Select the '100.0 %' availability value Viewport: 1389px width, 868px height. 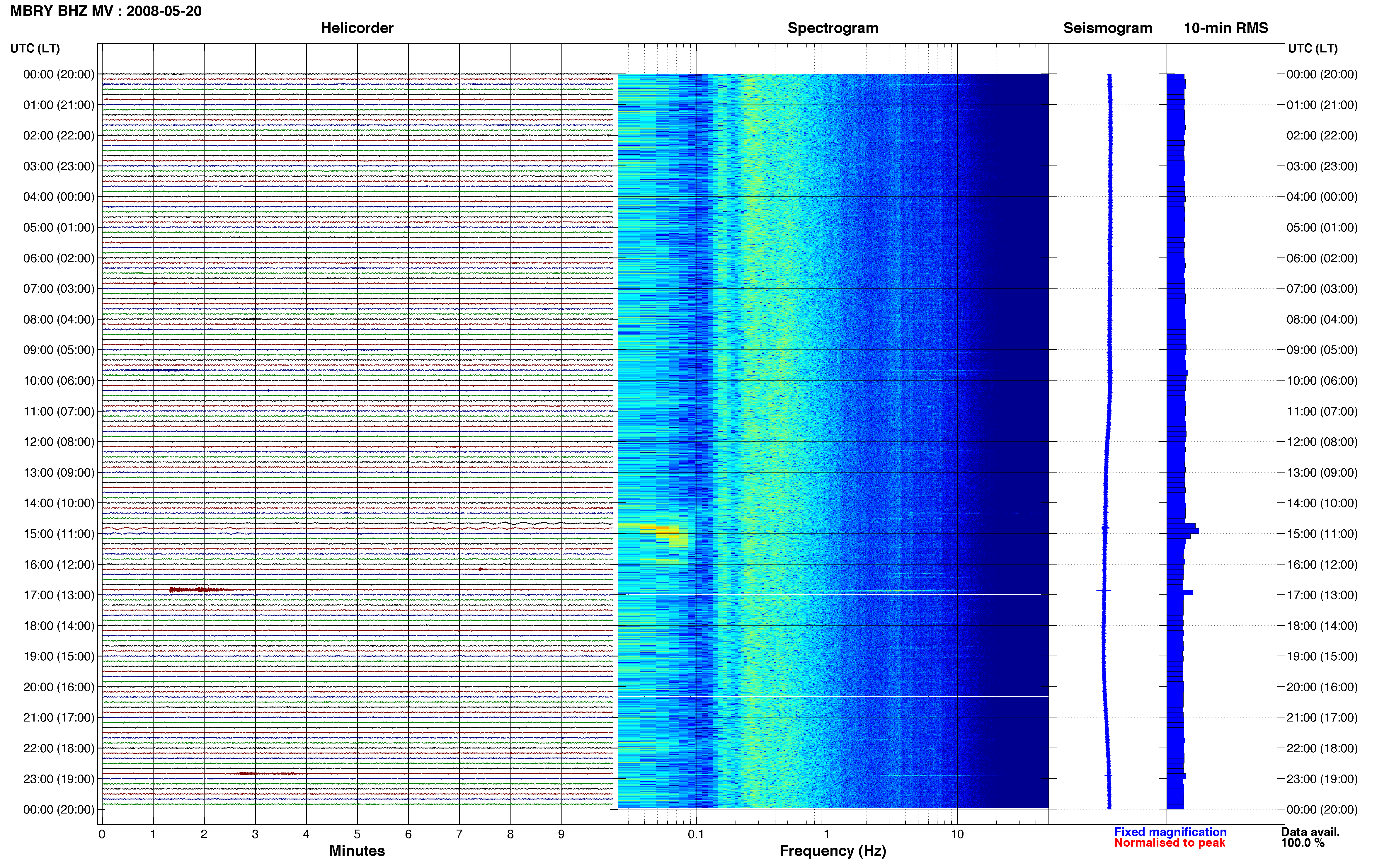pyautogui.click(x=1302, y=843)
